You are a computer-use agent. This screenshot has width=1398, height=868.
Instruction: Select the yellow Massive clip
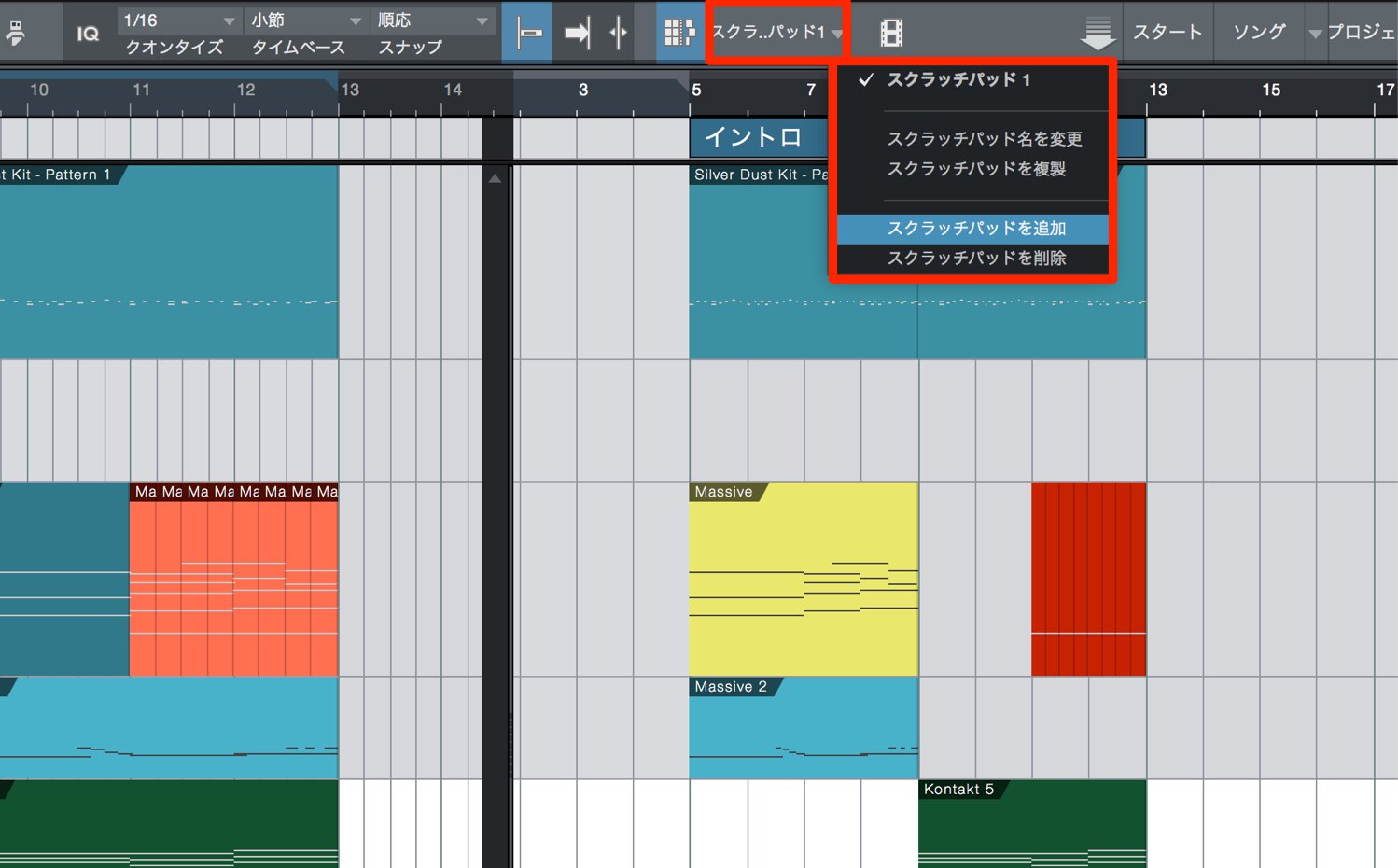804,579
